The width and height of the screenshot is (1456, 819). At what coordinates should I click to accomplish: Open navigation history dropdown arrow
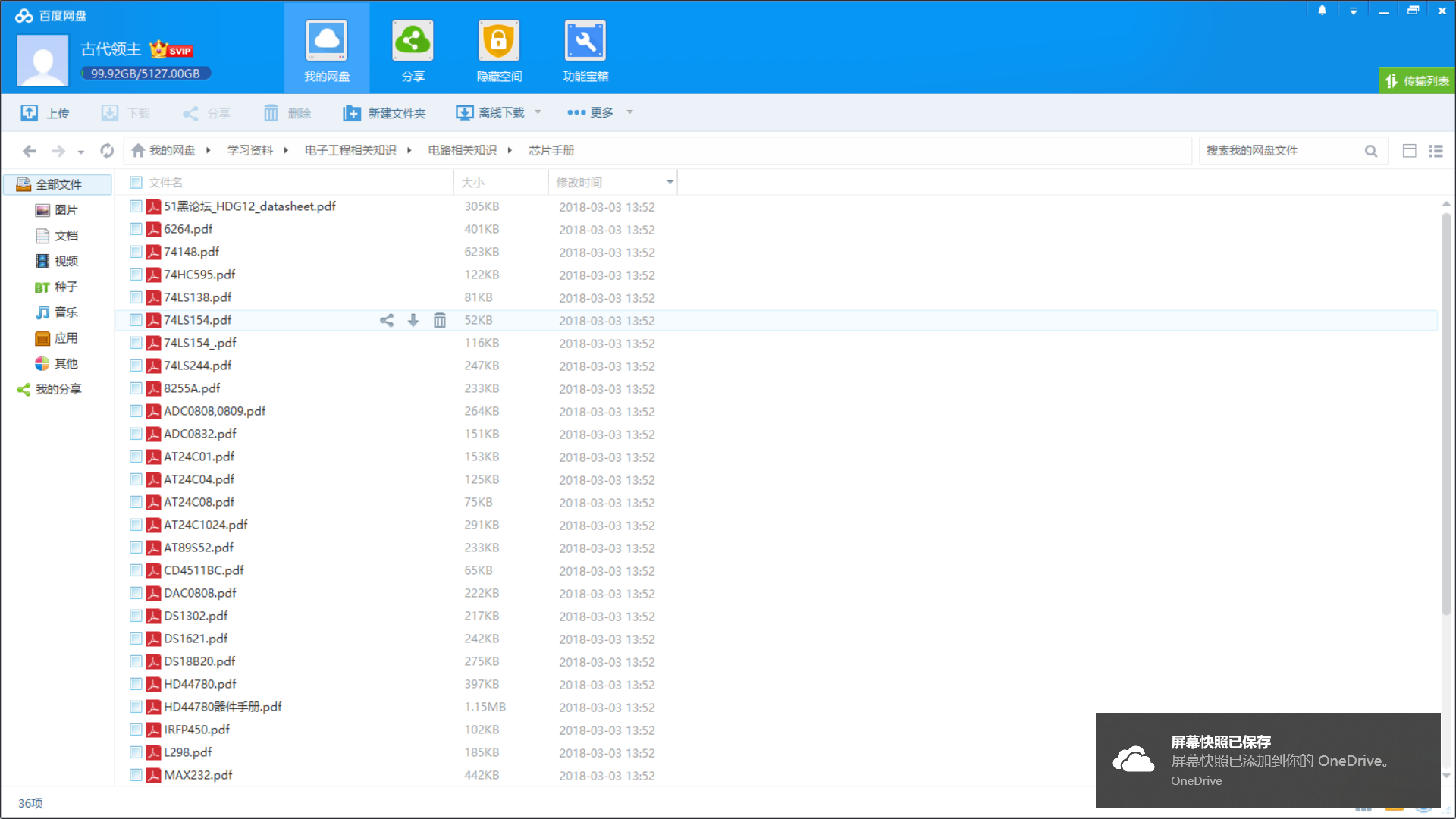tap(81, 152)
